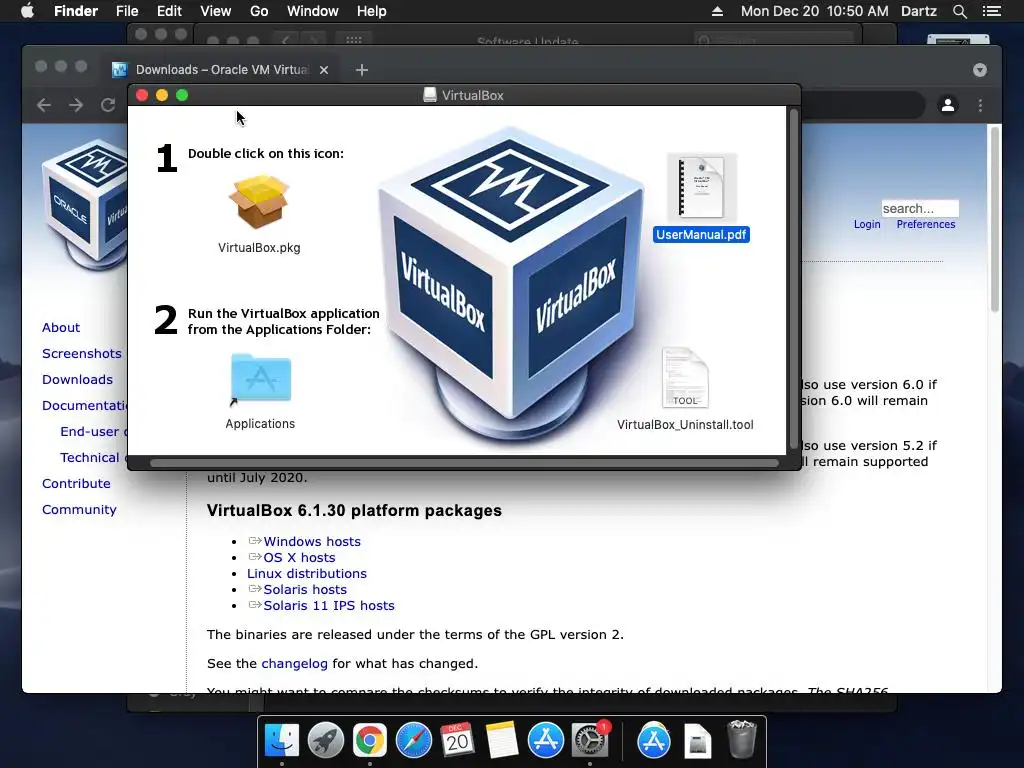Open the Go menu
Viewport: 1024px width, 768px height.
pyautogui.click(x=259, y=11)
